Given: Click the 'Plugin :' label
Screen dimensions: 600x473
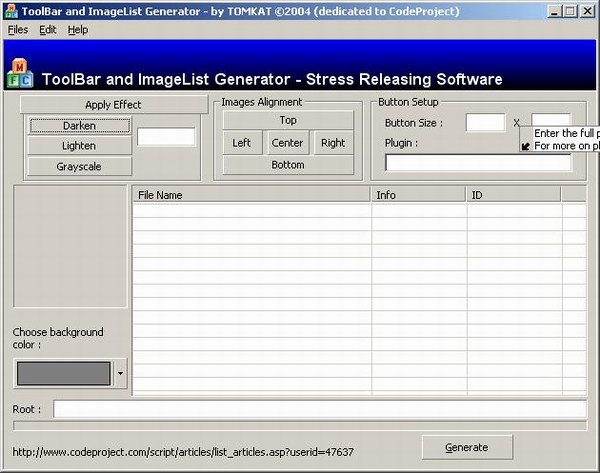Looking at the screenshot, I should click(401, 143).
